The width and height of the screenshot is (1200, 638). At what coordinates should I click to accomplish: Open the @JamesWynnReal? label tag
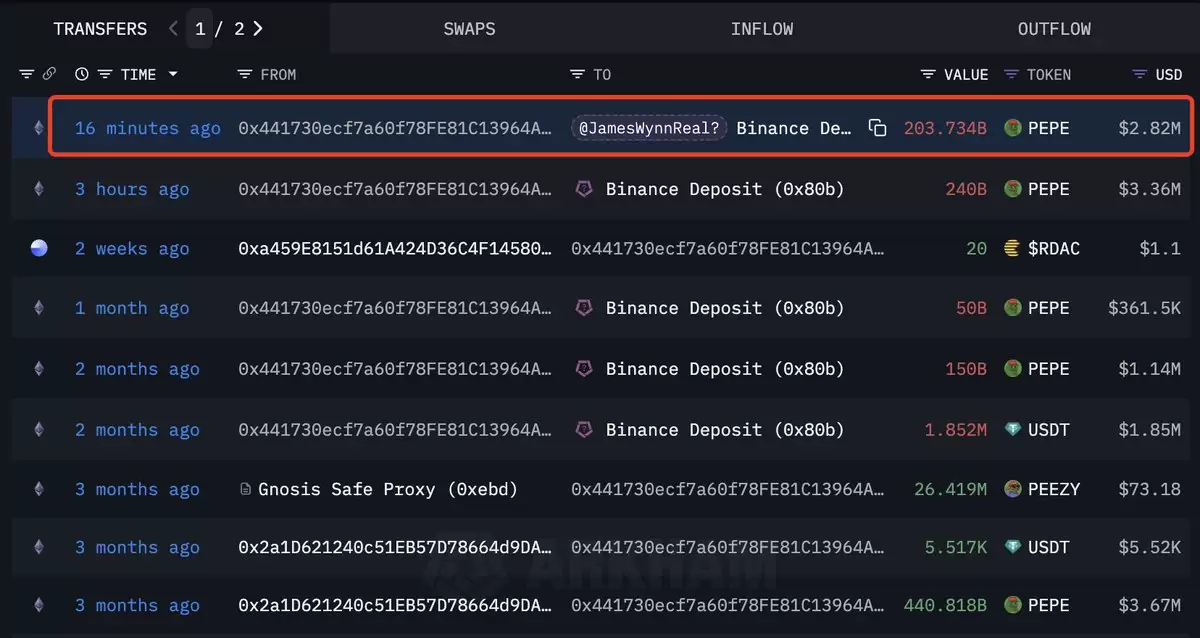[649, 128]
